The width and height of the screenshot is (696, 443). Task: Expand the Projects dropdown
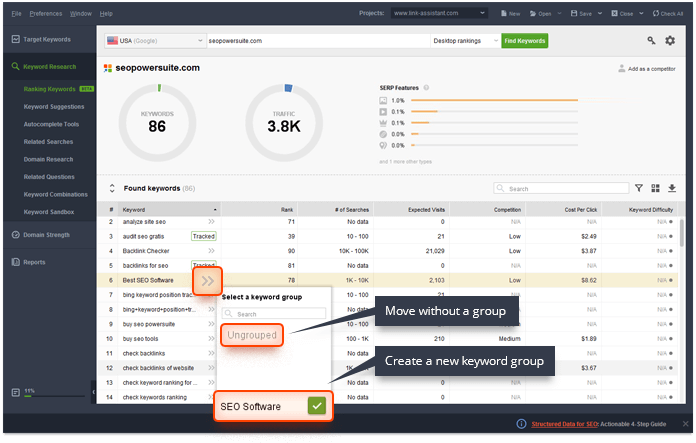pos(439,13)
